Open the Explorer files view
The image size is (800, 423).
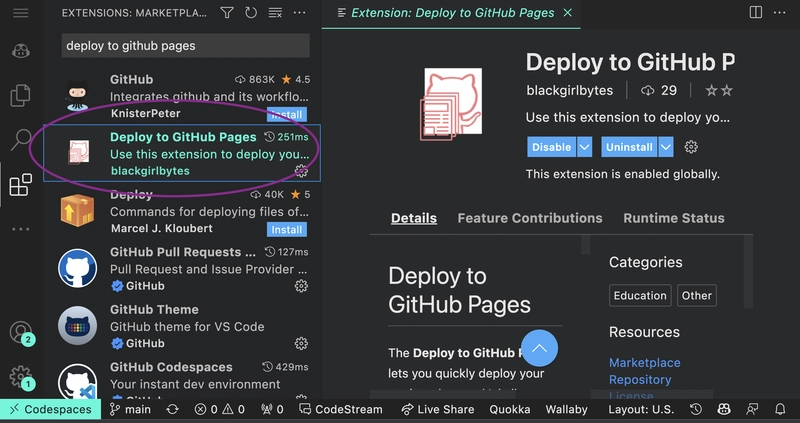pyautogui.click(x=21, y=95)
